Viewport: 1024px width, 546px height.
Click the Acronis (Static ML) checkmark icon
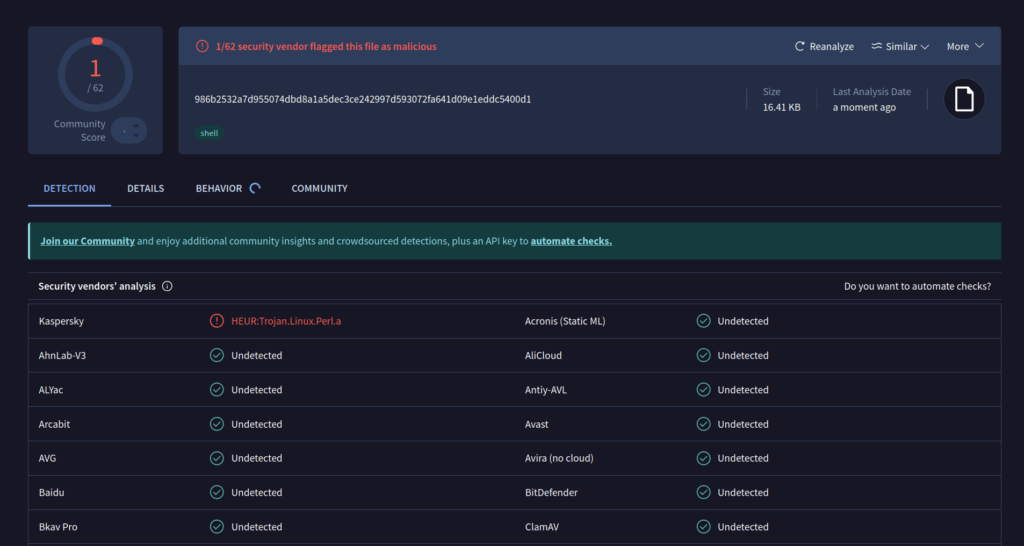(704, 321)
